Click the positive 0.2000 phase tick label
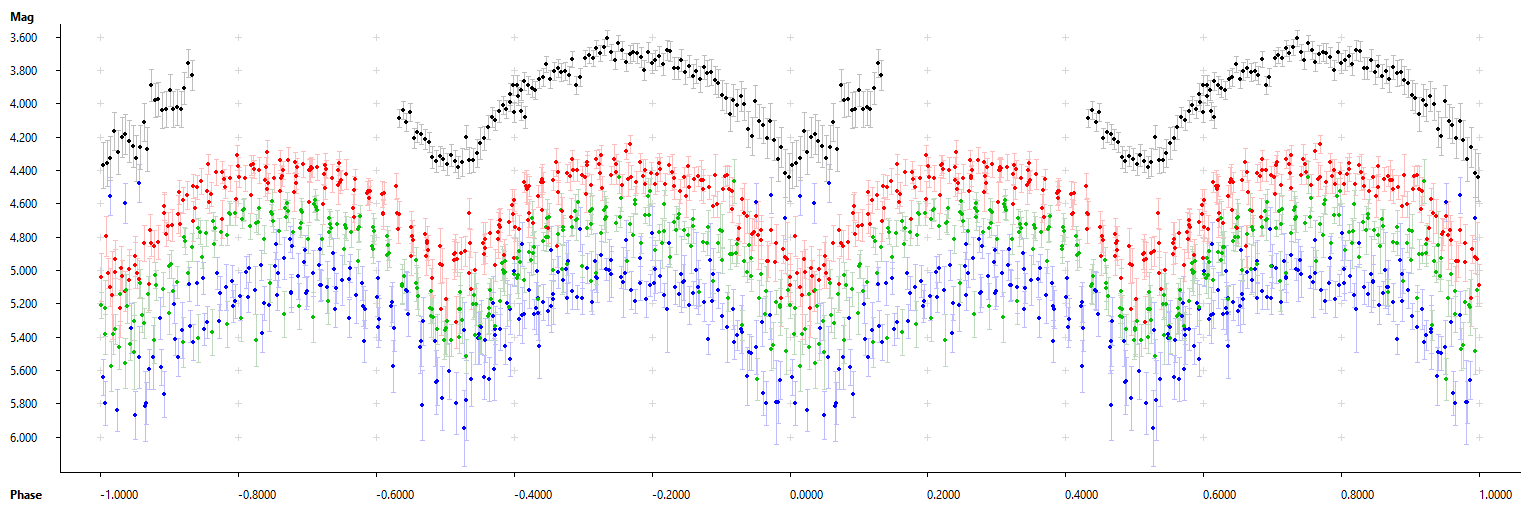Image resolution: width=1536 pixels, height=512 pixels. (x=944, y=495)
